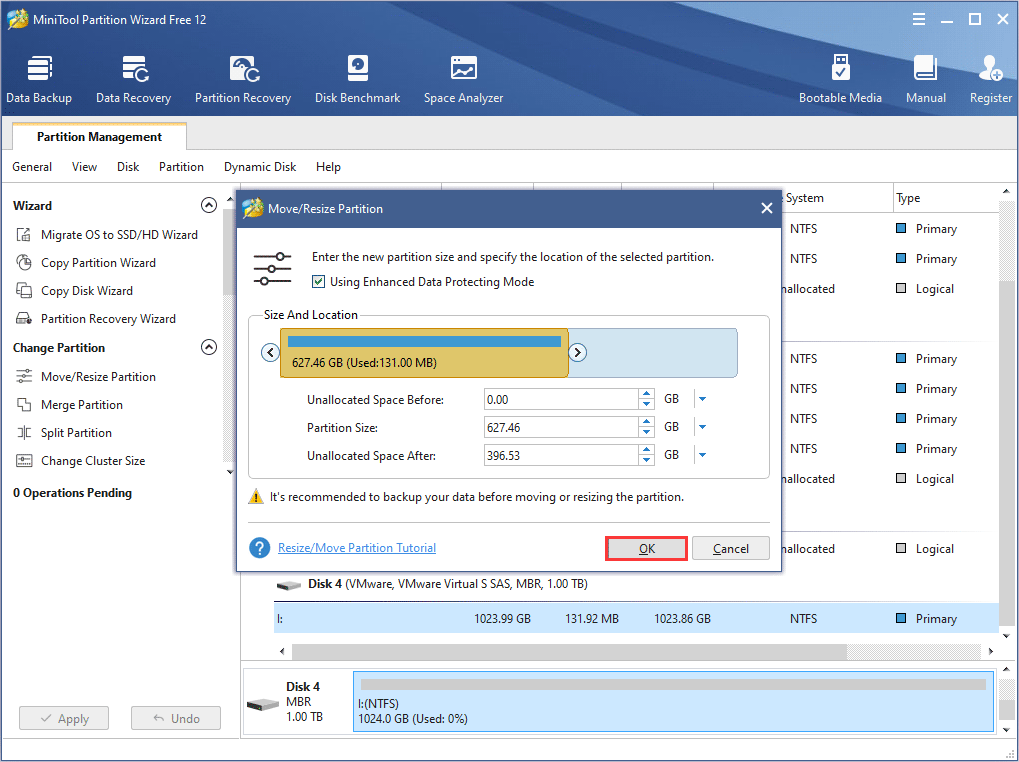Click the Unallocated Space Before input field

point(561,399)
